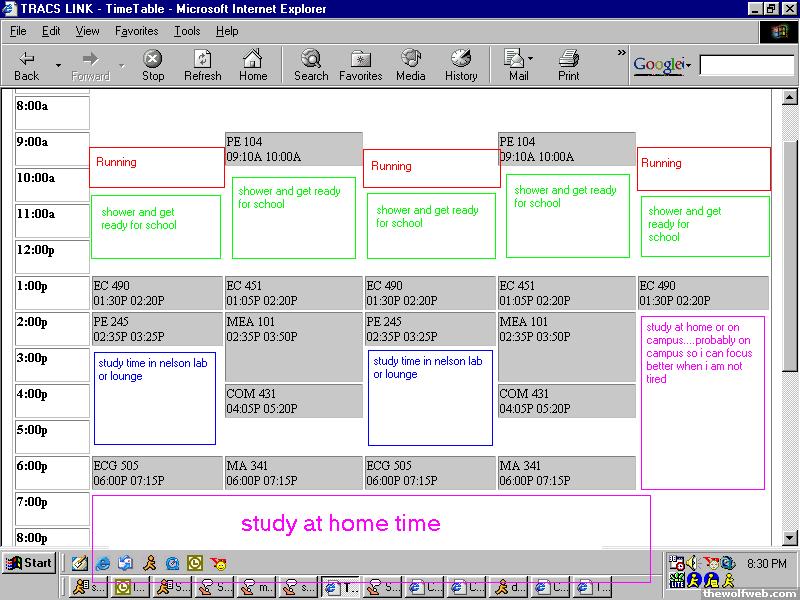The height and width of the screenshot is (600, 800).
Task: Open the Favorites pane
Action: [x=360, y=65]
